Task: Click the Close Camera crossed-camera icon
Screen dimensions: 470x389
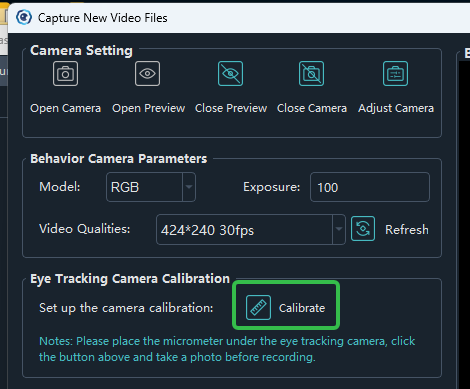Action: click(311, 74)
